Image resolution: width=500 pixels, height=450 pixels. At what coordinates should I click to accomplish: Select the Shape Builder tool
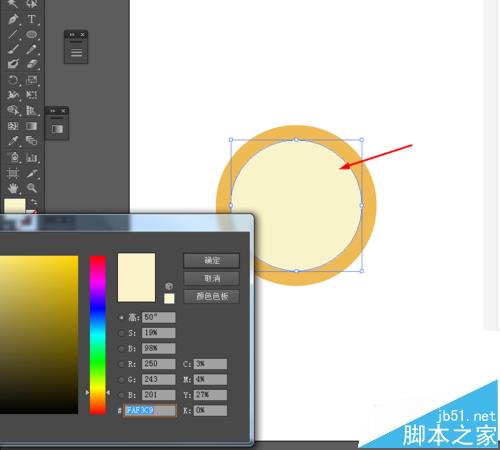pos(13,110)
